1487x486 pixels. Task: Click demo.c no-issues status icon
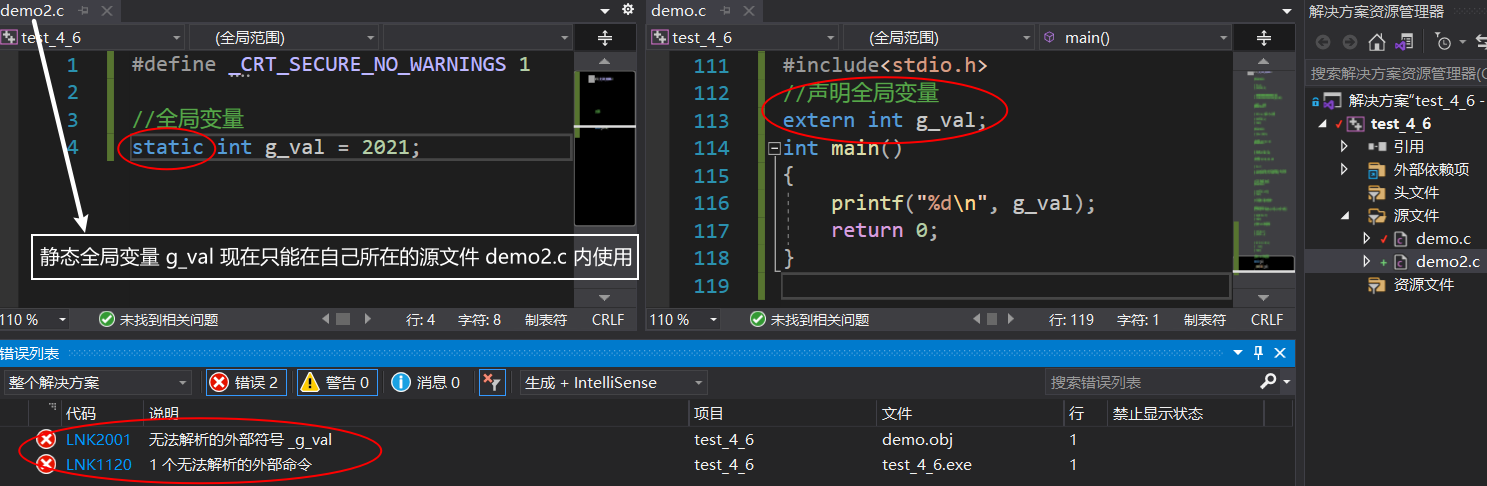[x=758, y=320]
